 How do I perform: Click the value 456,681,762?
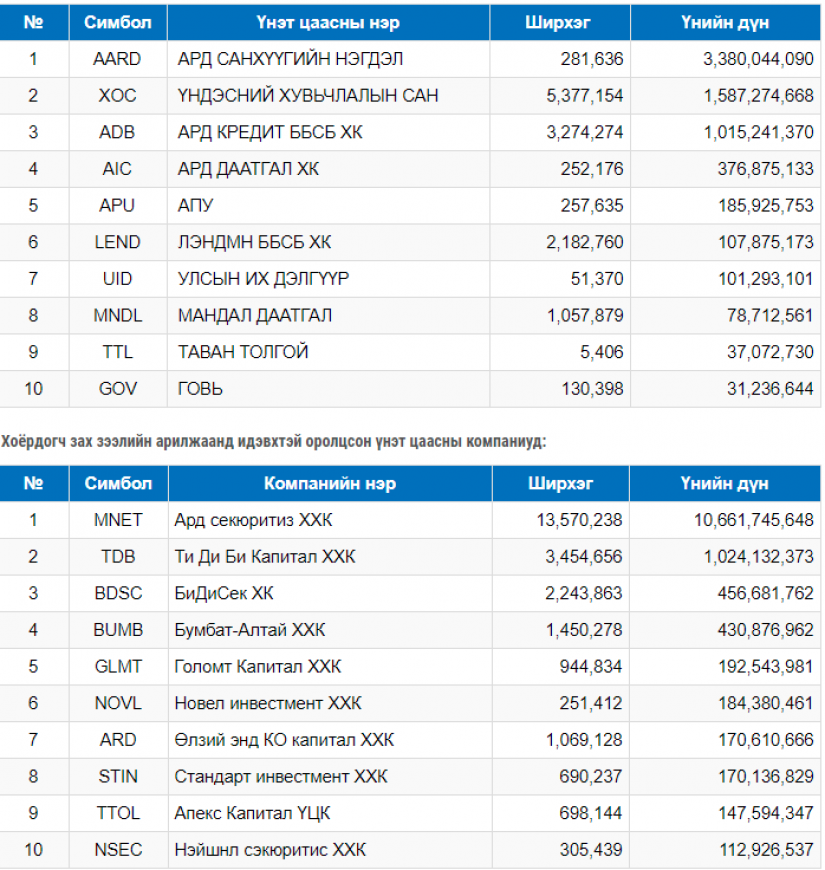766,593
